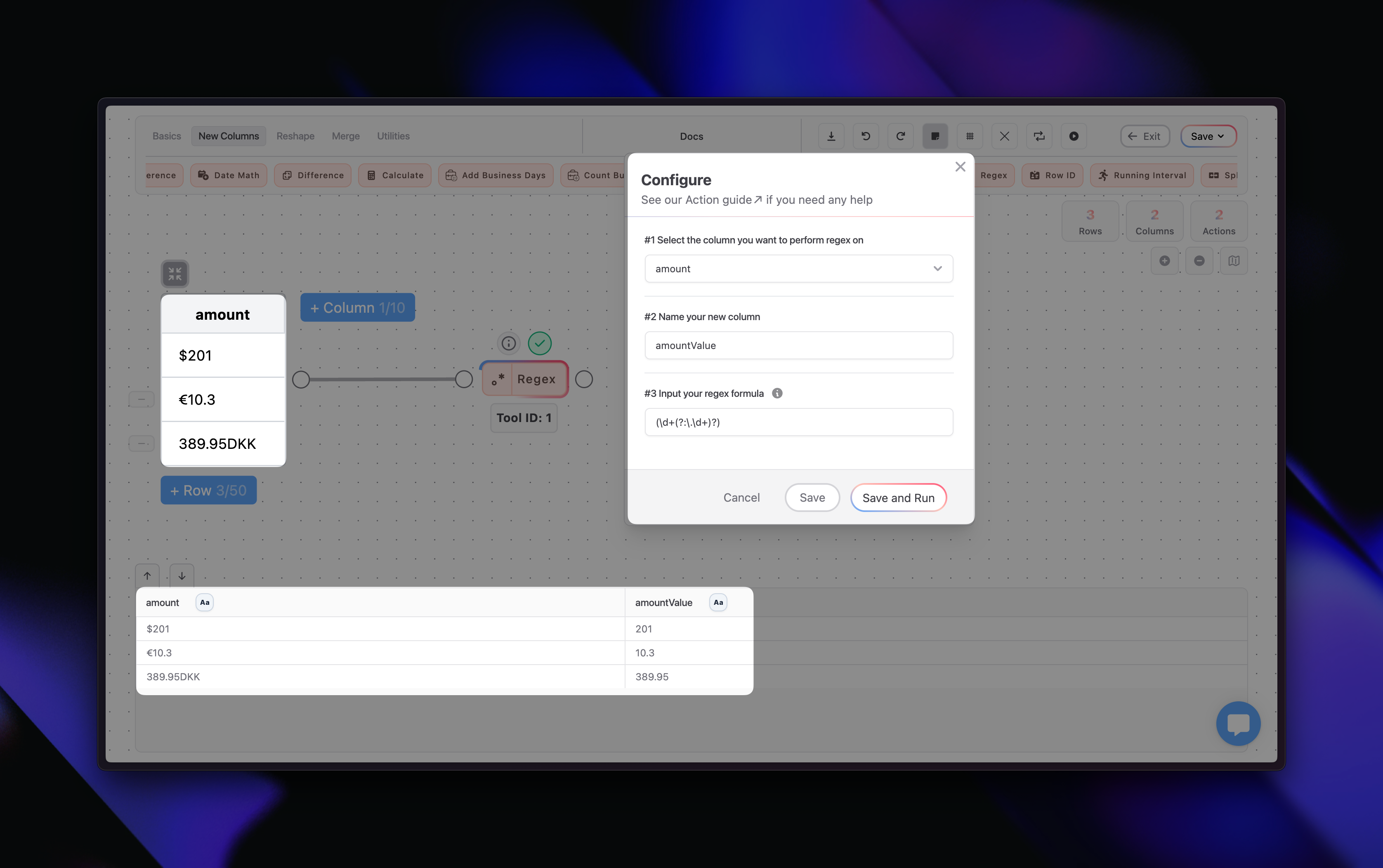Toggle the minimap map icon
Screen dimensions: 1383x868
(1234, 261)
